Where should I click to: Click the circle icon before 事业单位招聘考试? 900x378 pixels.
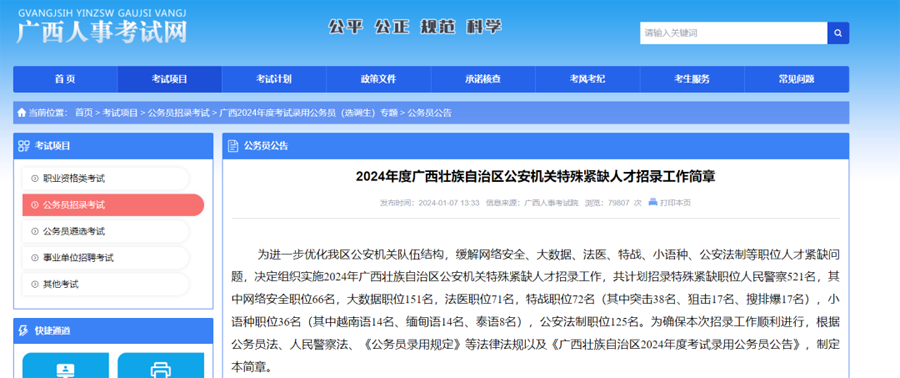click(x=34, y=258)
